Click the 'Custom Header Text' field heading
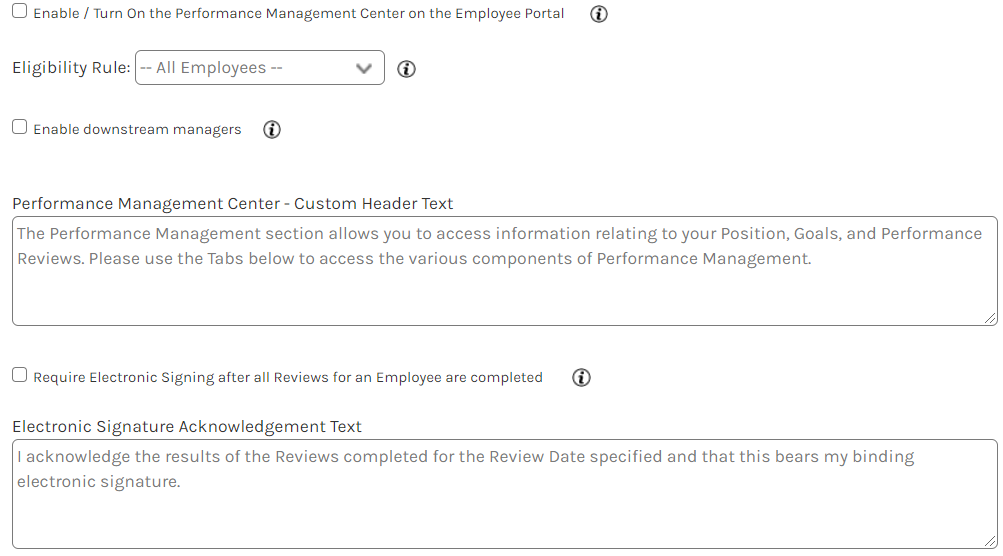The width and height of the screenshot is (1003, 556). pyautogui.click(x=232, y=204)
